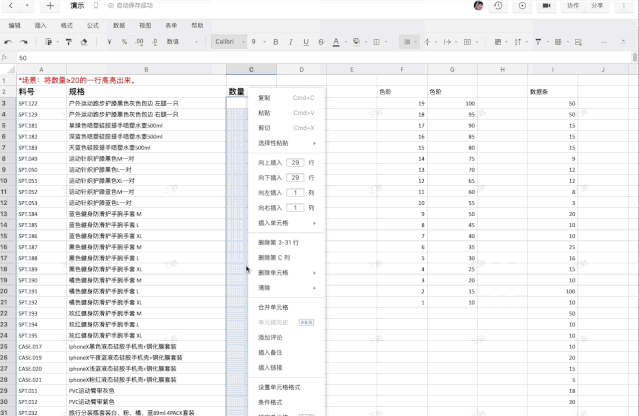Click the undo arrow icon
This screenshot has width=639, height=416.
8,42
